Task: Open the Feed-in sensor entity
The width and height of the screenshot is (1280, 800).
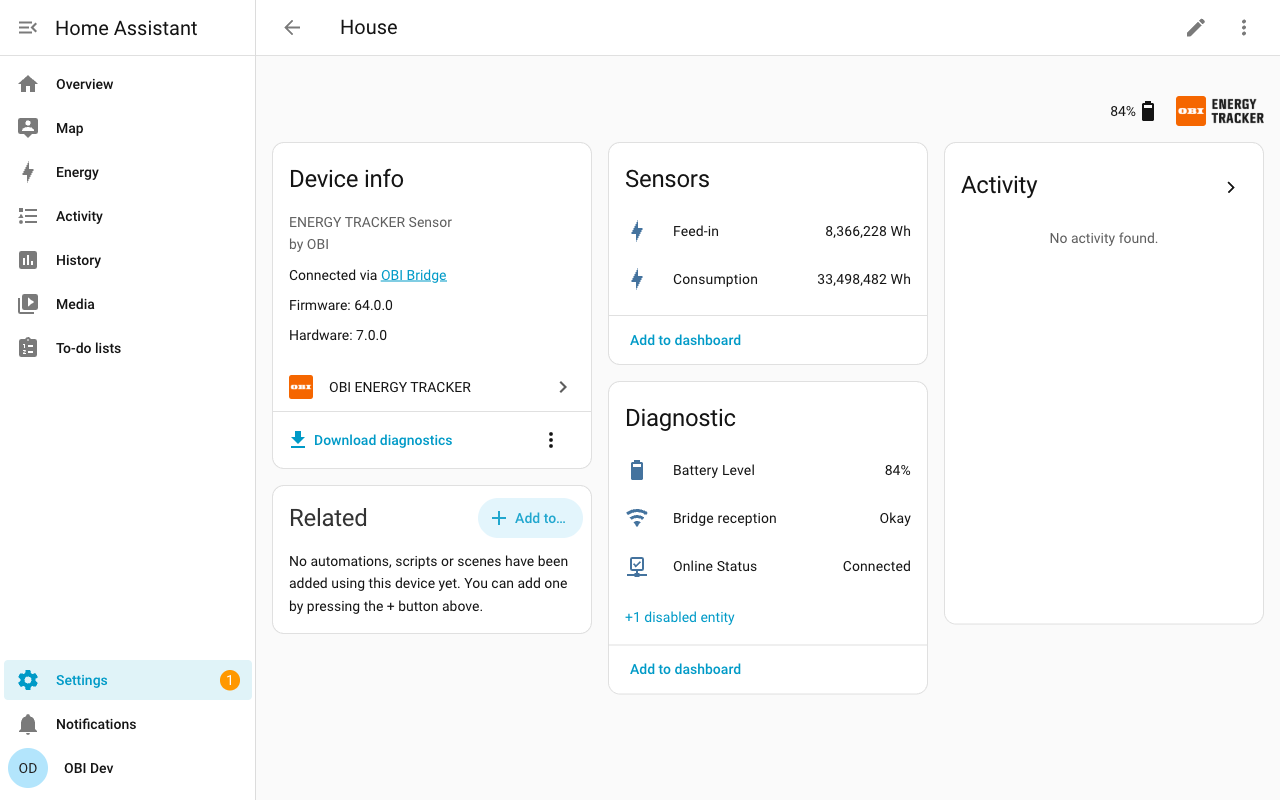Action: click(x=768, y=231)
